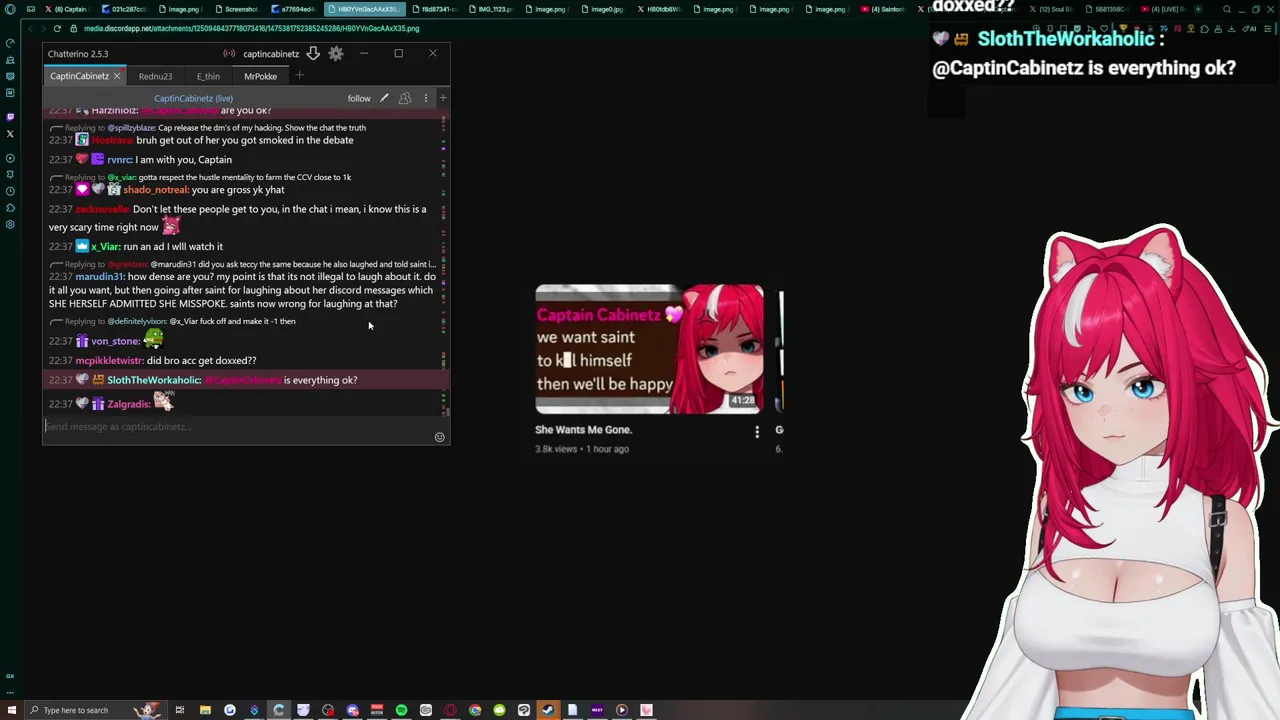Open Spotify from the taskbar
The image size is (1280, 720).
401,710
